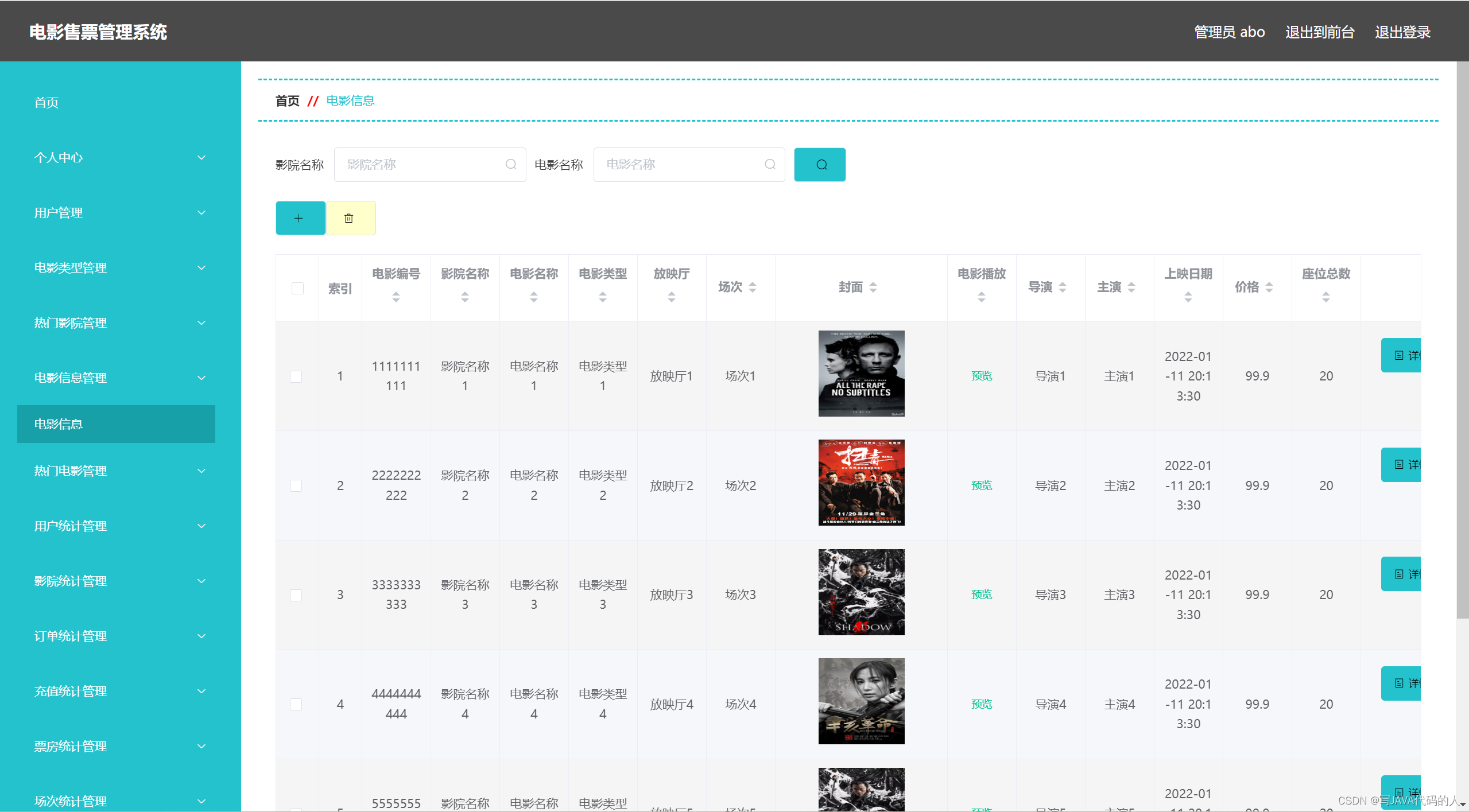Open details button for row 1

(x=1401, y=355)
